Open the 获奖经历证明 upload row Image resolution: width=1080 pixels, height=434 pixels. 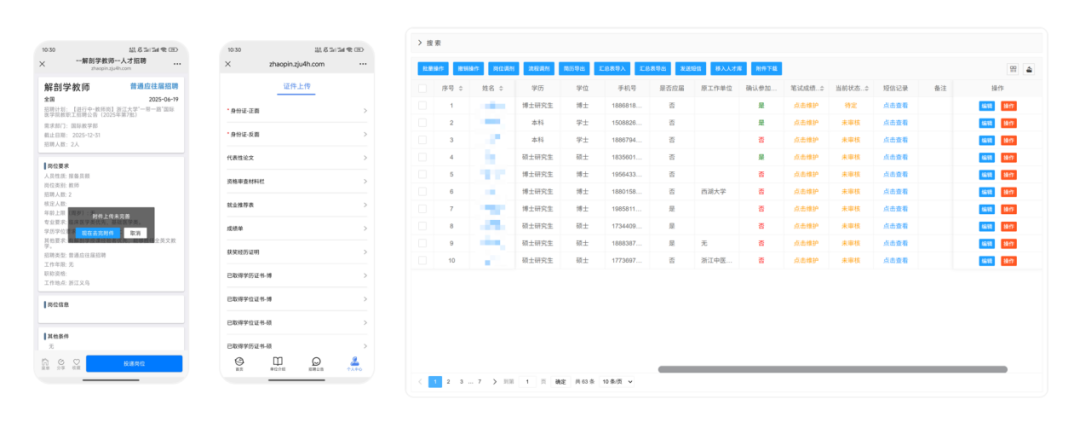pos(297,252)
